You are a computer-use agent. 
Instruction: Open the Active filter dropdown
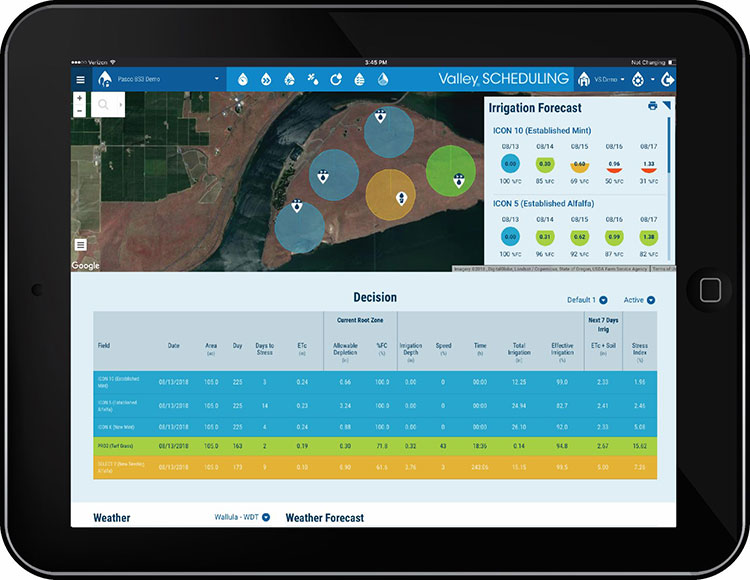639,300
